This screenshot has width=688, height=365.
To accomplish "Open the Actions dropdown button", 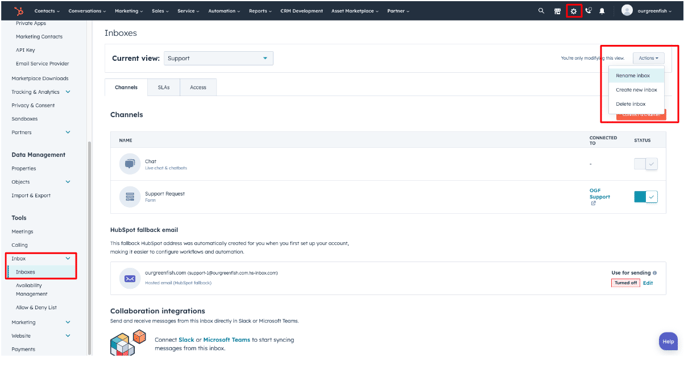I will [x=649, y=58].
